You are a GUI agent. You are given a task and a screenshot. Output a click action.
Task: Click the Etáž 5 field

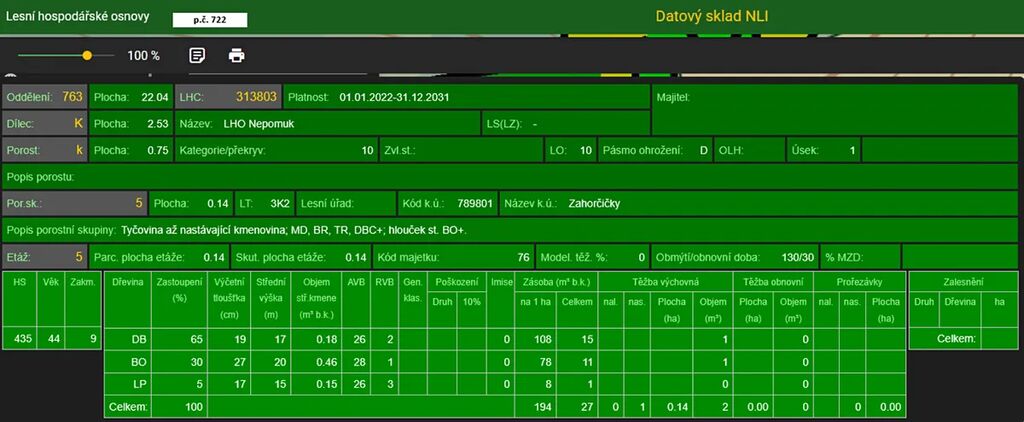pyautogui.click(x=45, y=257)
